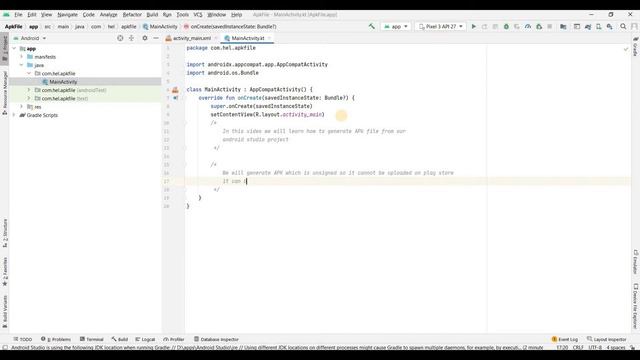Expand the manifests folder
The height and width of the screenshot is (360, 640).
(22, 57)
